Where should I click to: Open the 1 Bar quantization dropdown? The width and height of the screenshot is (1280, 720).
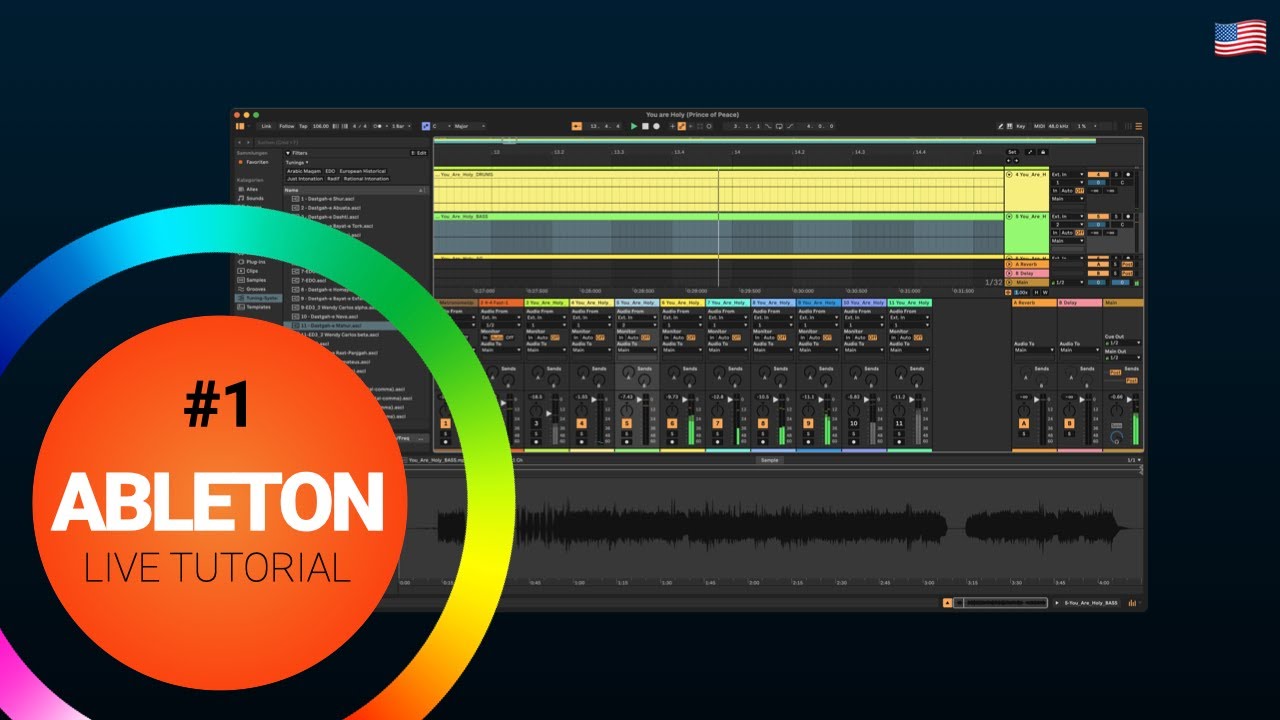click(401, 126)
